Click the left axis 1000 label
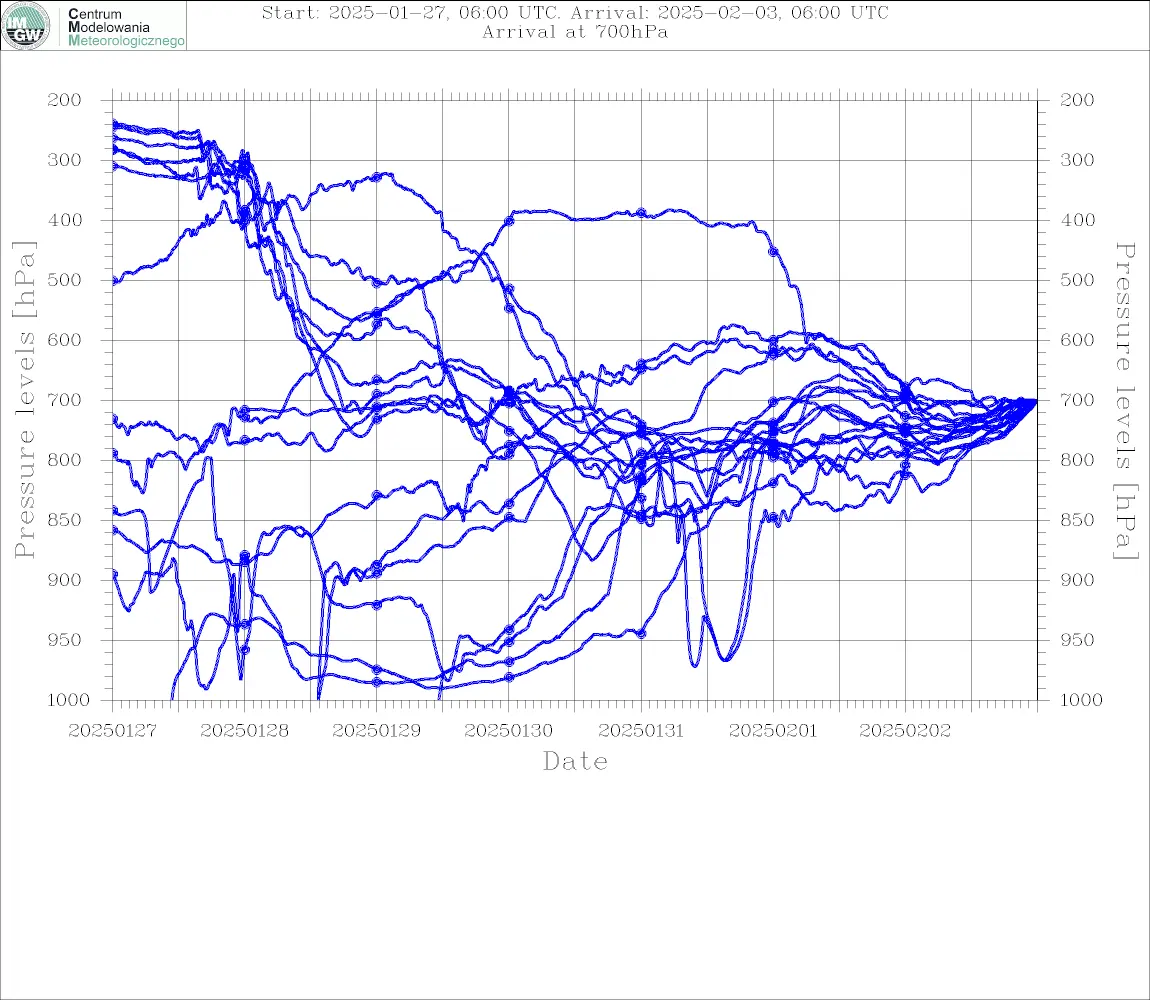This screenshot has width=1150, height=1000. click(x=68, y=700)
